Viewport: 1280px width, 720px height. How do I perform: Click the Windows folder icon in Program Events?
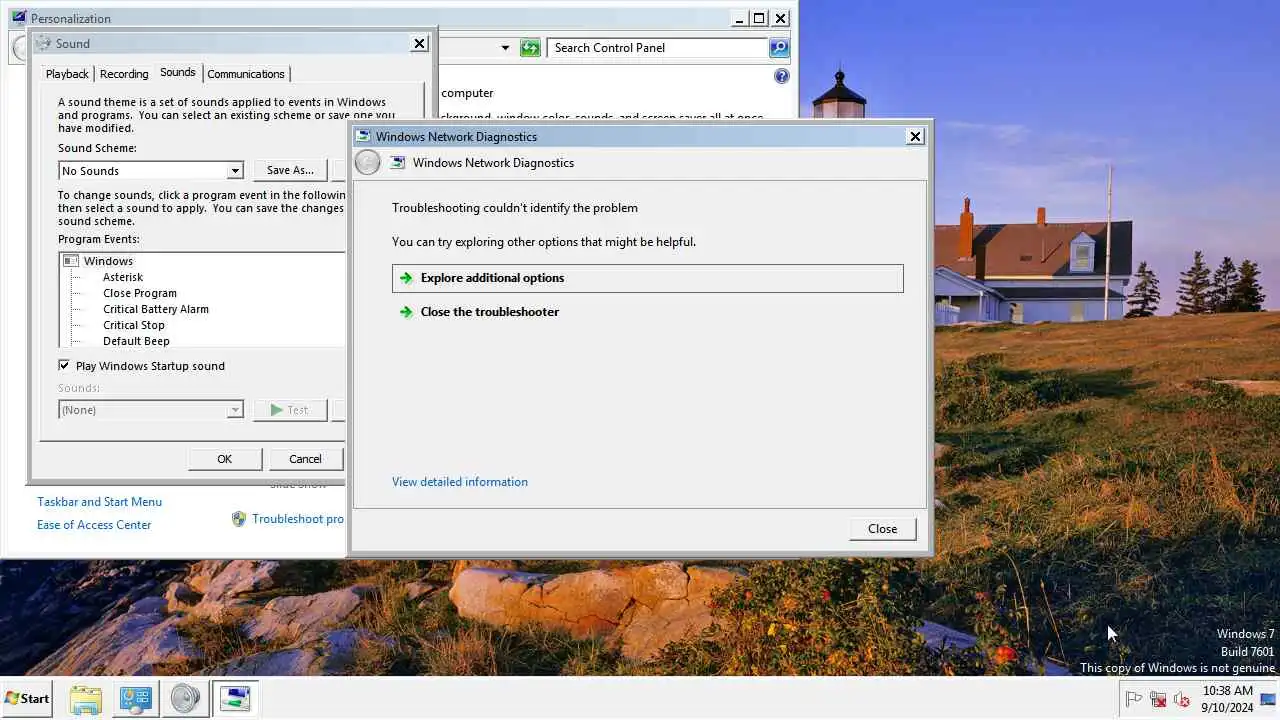(71, 261)
